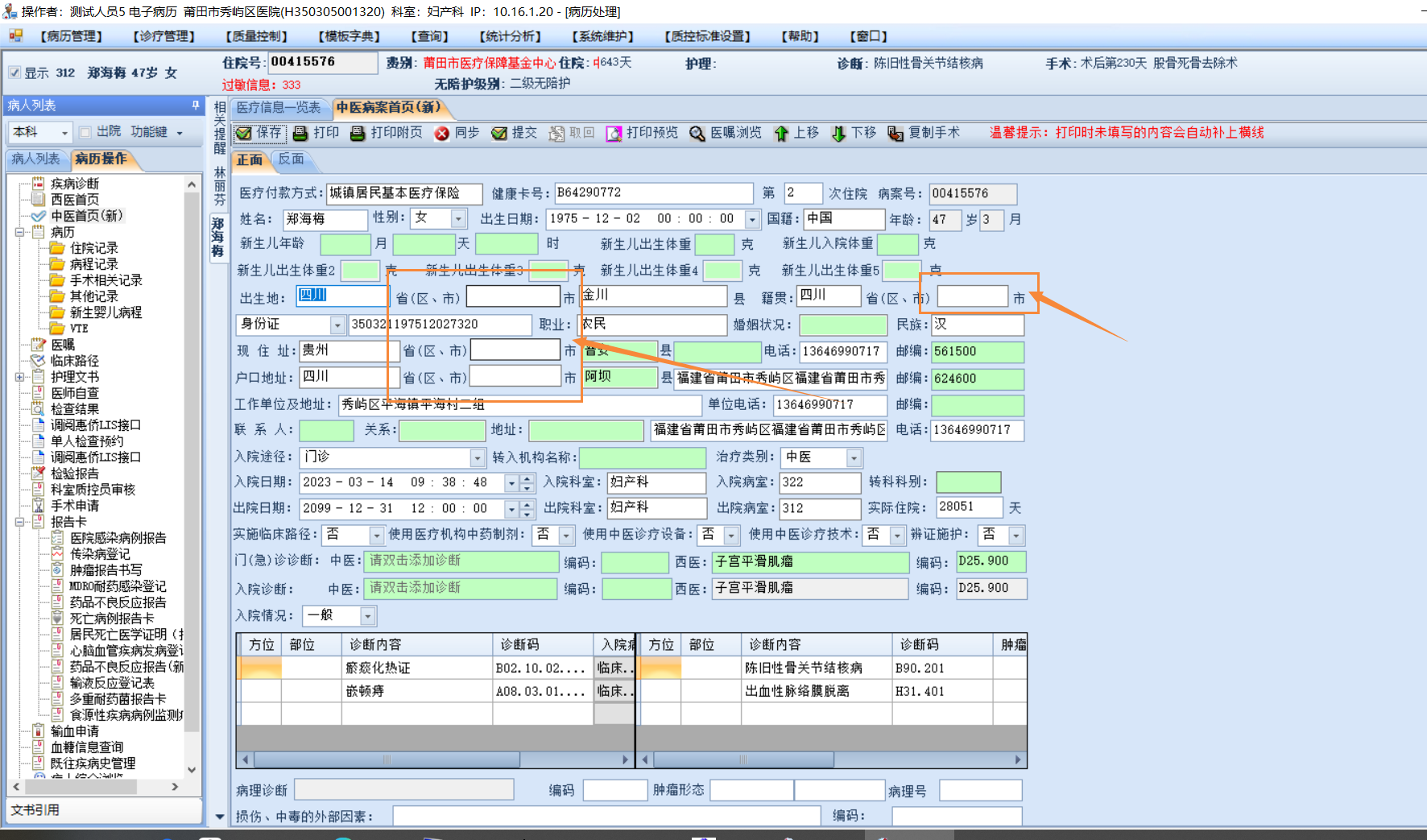Click the green down arrow 下移 icon
The image size is (1427, 840).
[x=838, y=134]
